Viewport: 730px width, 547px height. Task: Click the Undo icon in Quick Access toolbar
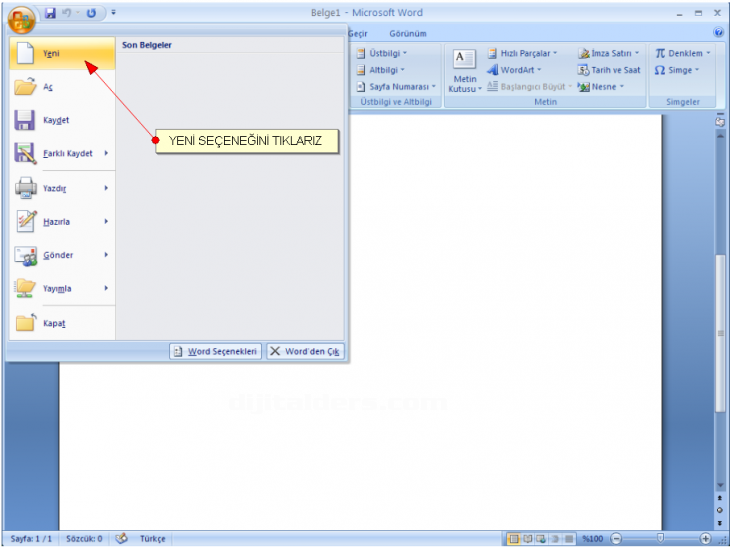point(67,13)
